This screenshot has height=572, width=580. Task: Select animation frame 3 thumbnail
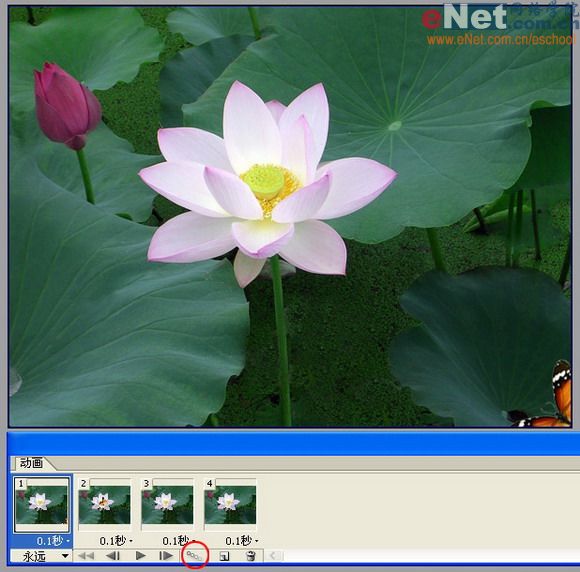click(x=167, y=505)
